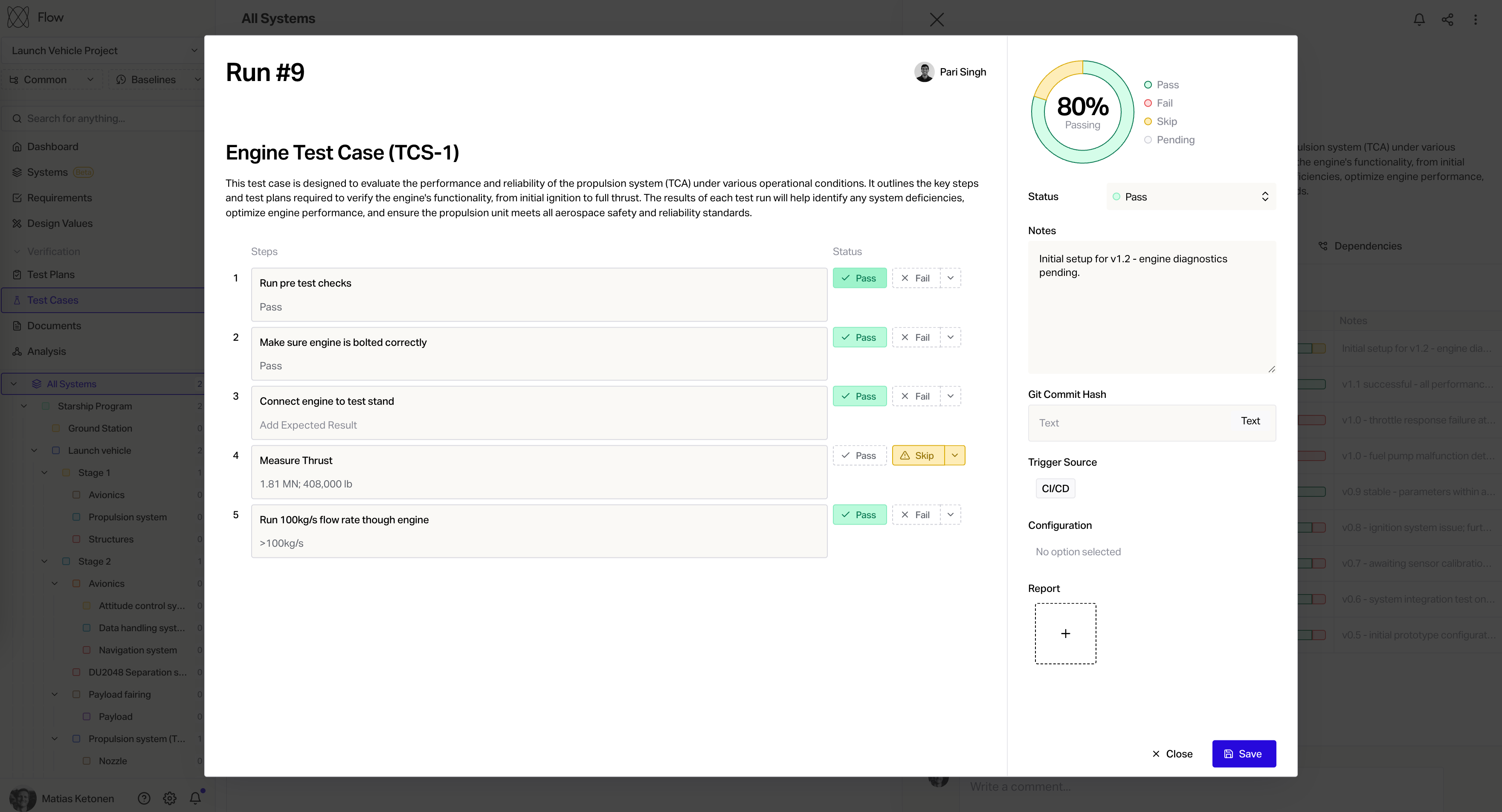This screenshot has width=1502, height=812.
Task: Open step 5 status options chevron
Action: point(951,515)
